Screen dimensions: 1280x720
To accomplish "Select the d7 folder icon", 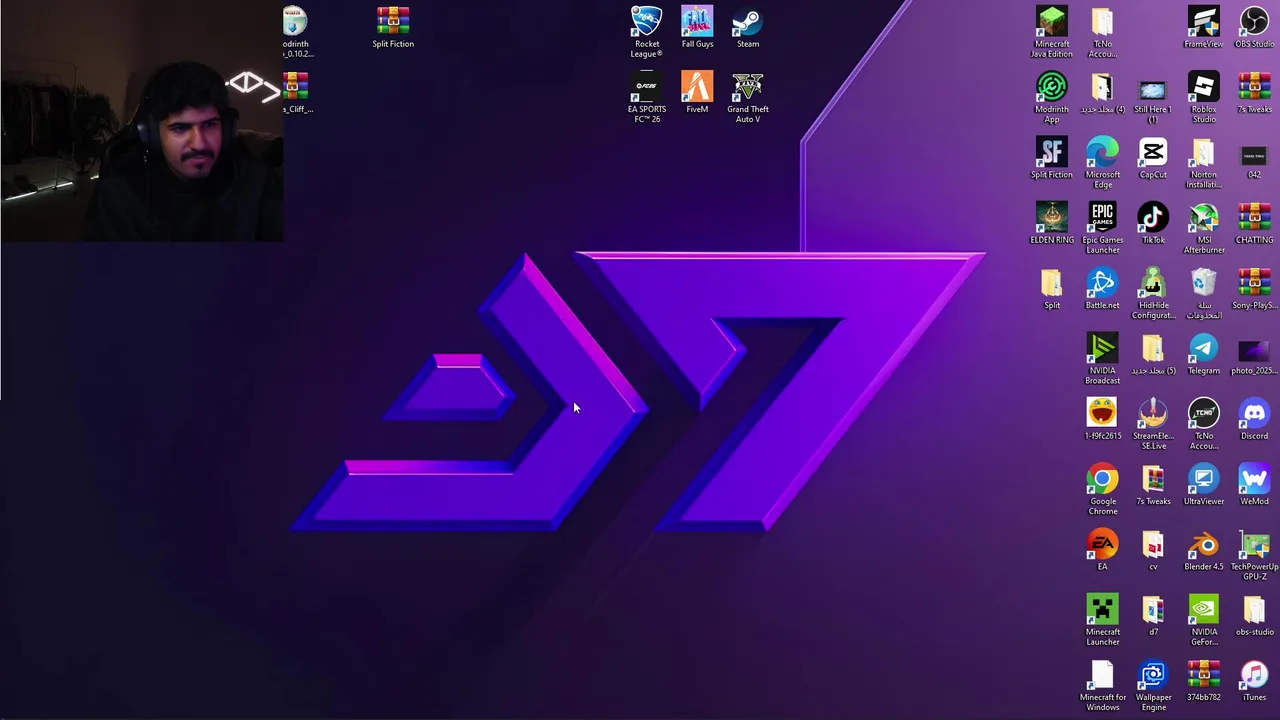I will (1152, 615).
